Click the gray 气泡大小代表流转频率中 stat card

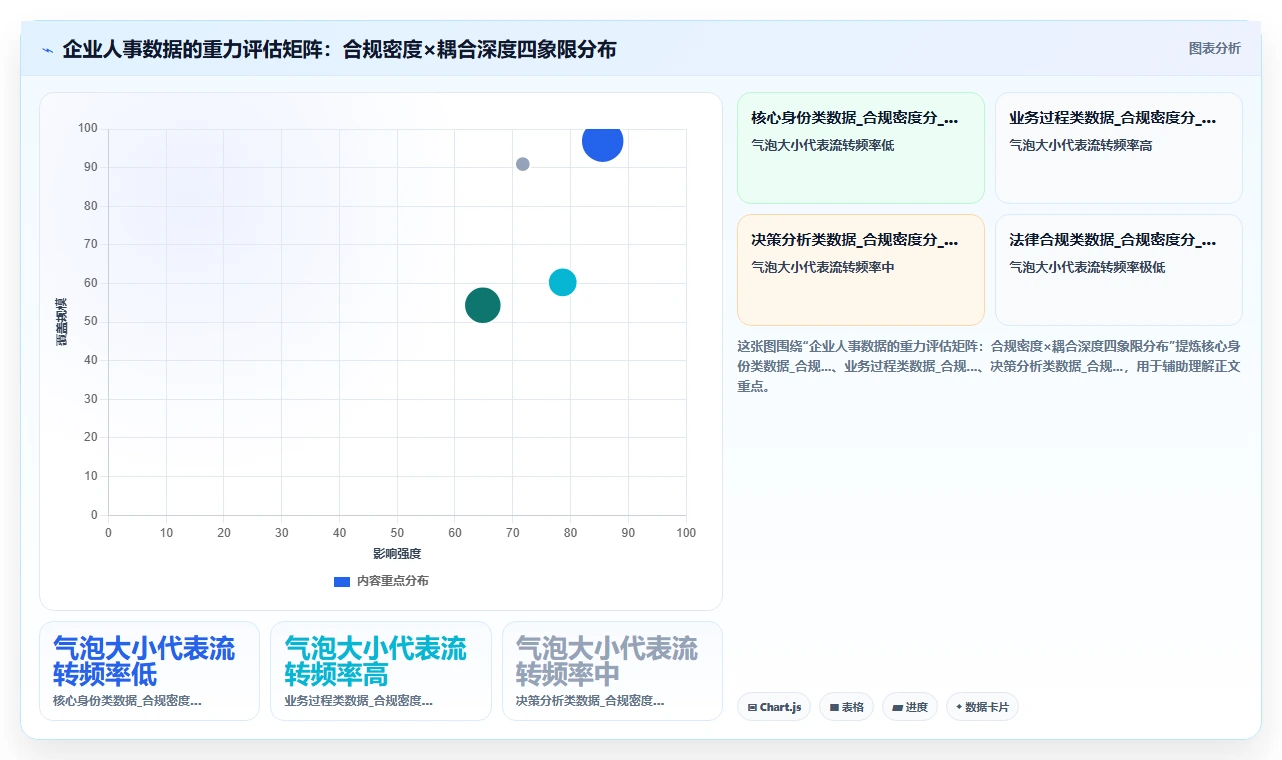pyautogui.click(x=612, y=671)
